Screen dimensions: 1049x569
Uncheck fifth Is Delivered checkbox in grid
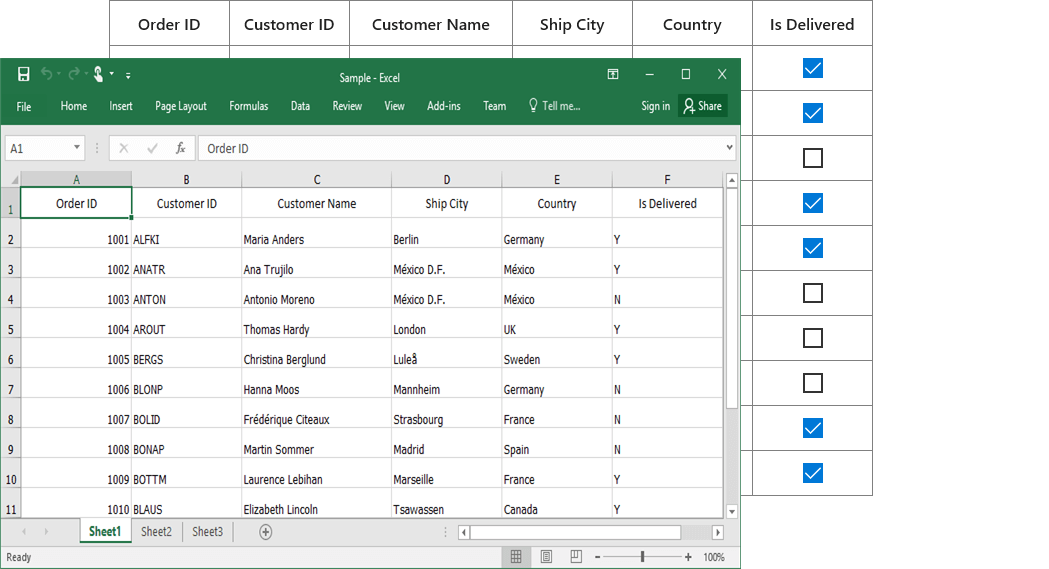point(813,248)
